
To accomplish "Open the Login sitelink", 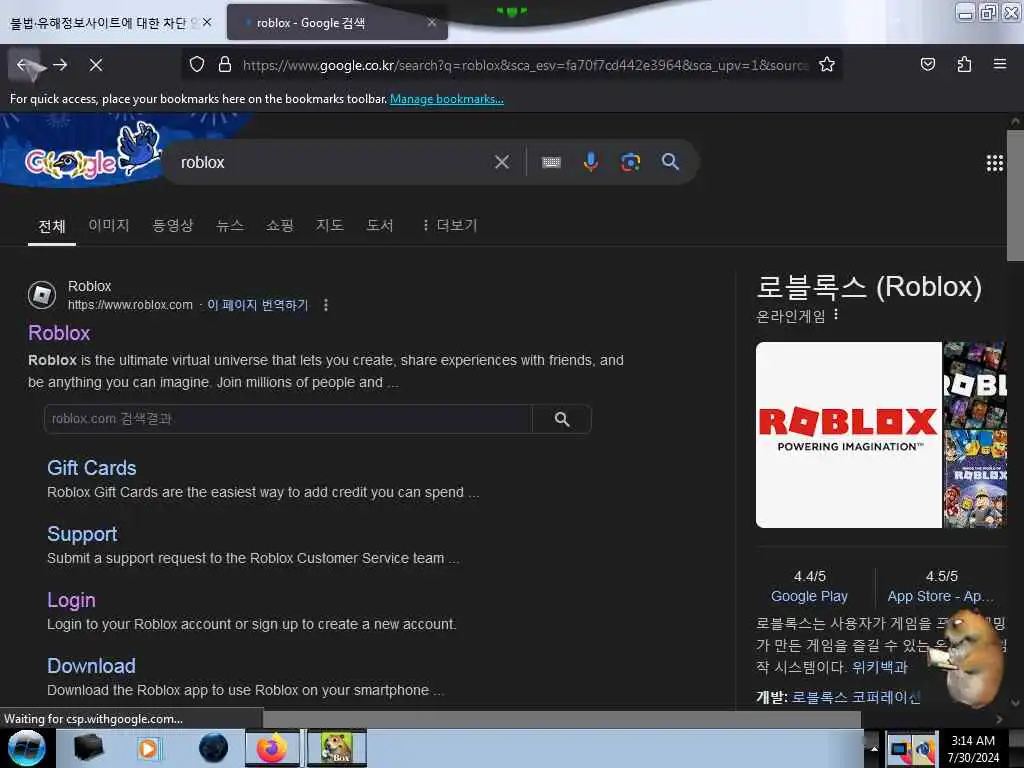I will click(71, 600).
